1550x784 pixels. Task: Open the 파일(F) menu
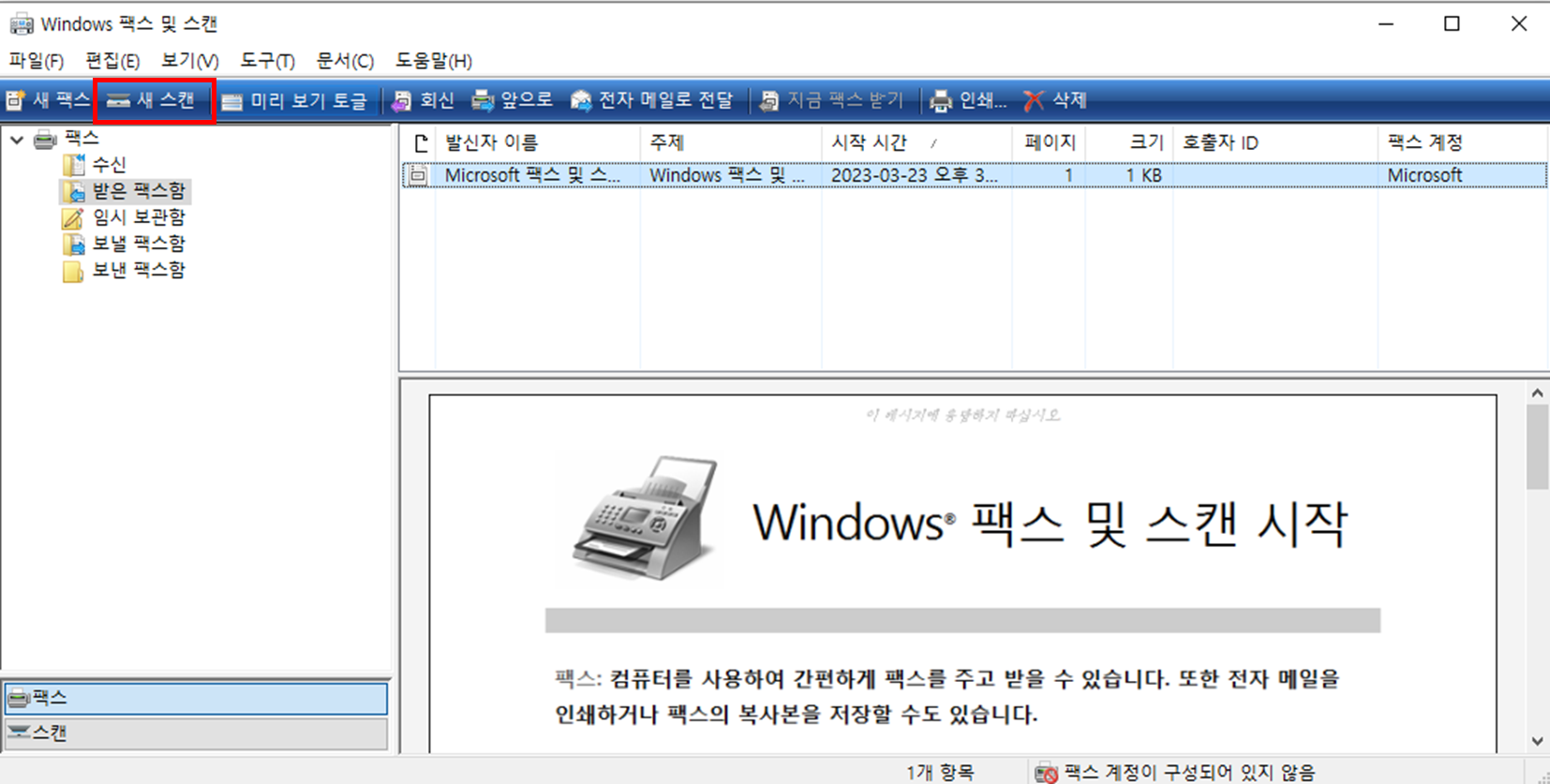(37, 61)
